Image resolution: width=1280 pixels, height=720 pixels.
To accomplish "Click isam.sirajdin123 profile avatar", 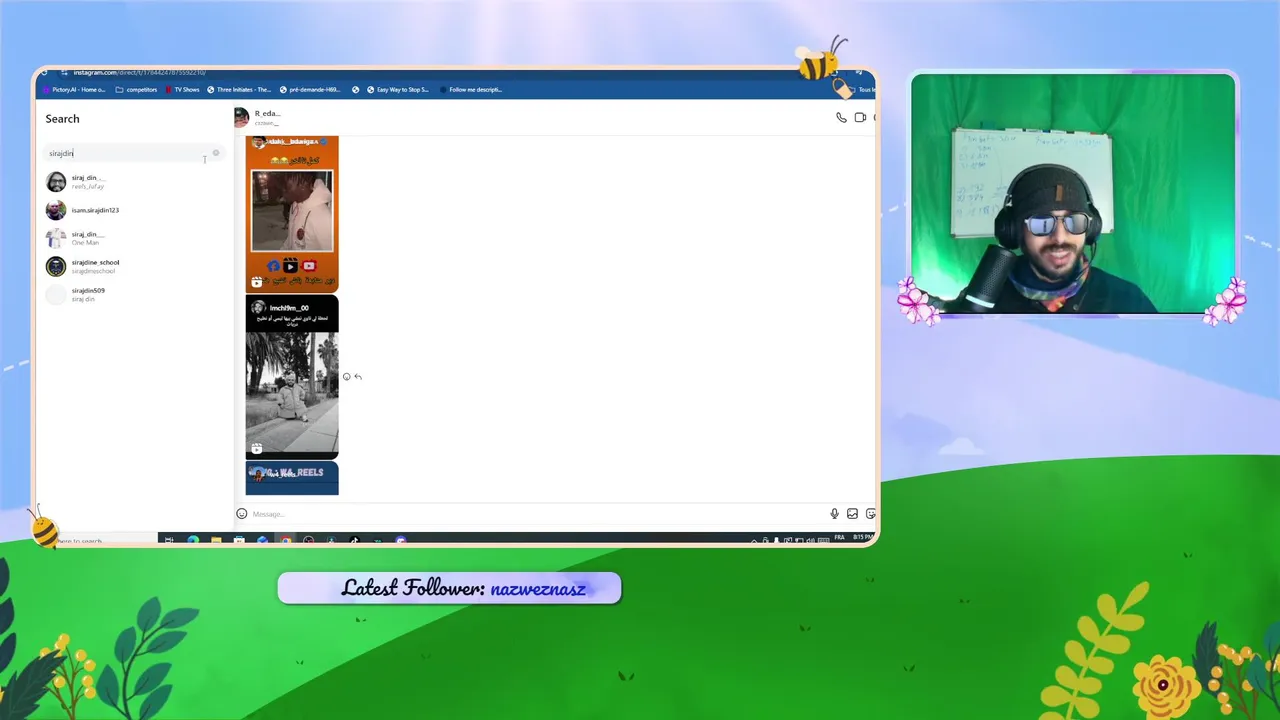I will coord(56,210).
